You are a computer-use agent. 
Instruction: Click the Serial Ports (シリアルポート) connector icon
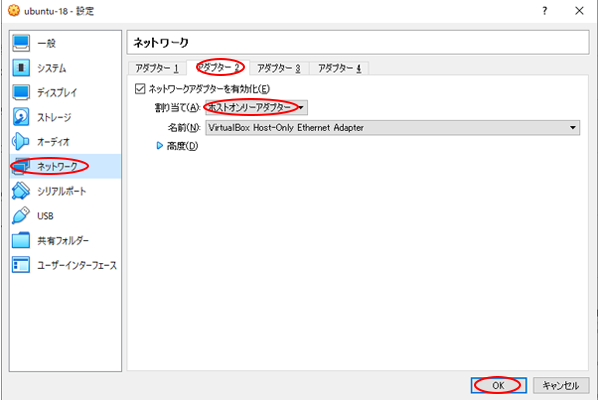[x=21, y=191]
